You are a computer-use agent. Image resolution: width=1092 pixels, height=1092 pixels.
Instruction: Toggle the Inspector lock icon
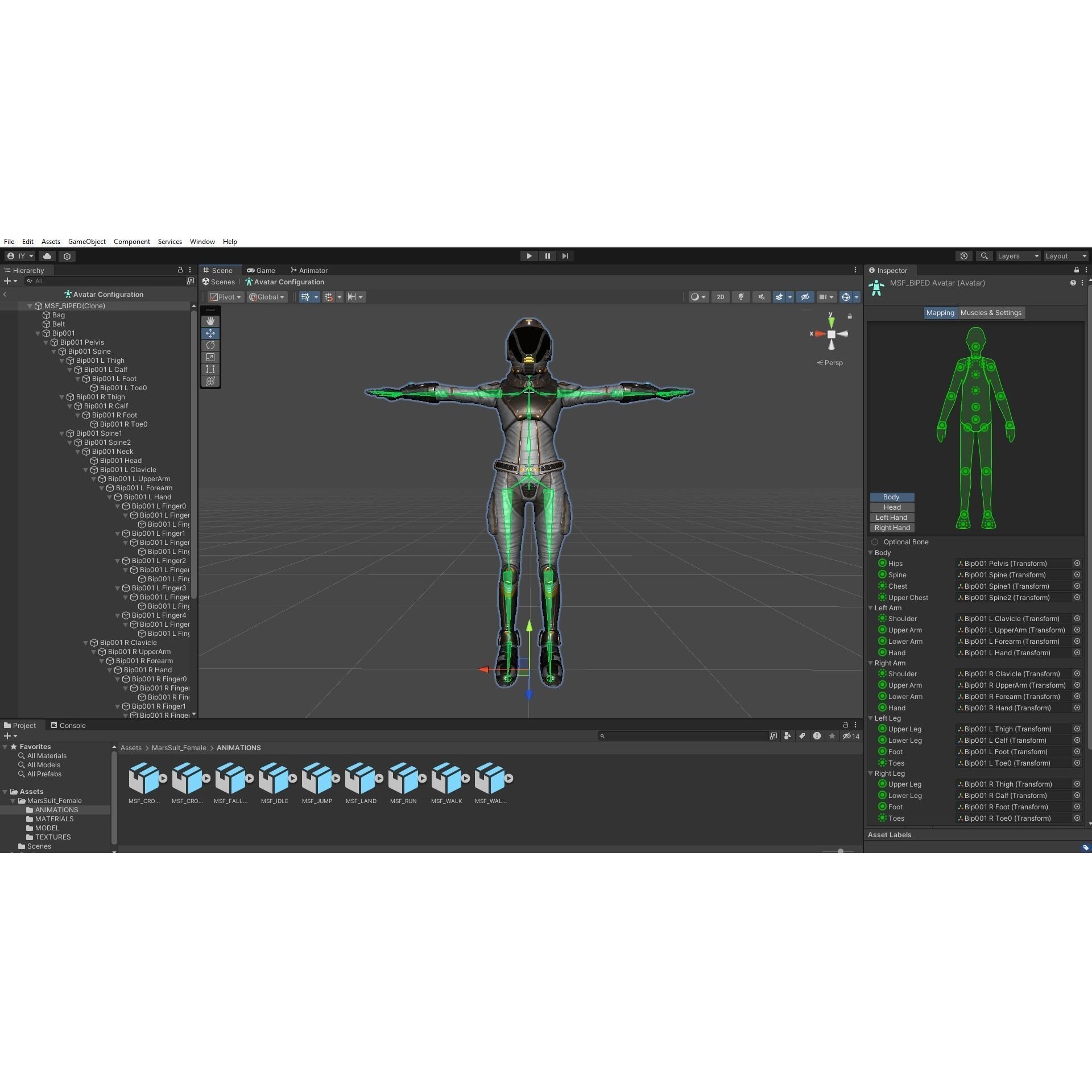[x=1076, y=270]
